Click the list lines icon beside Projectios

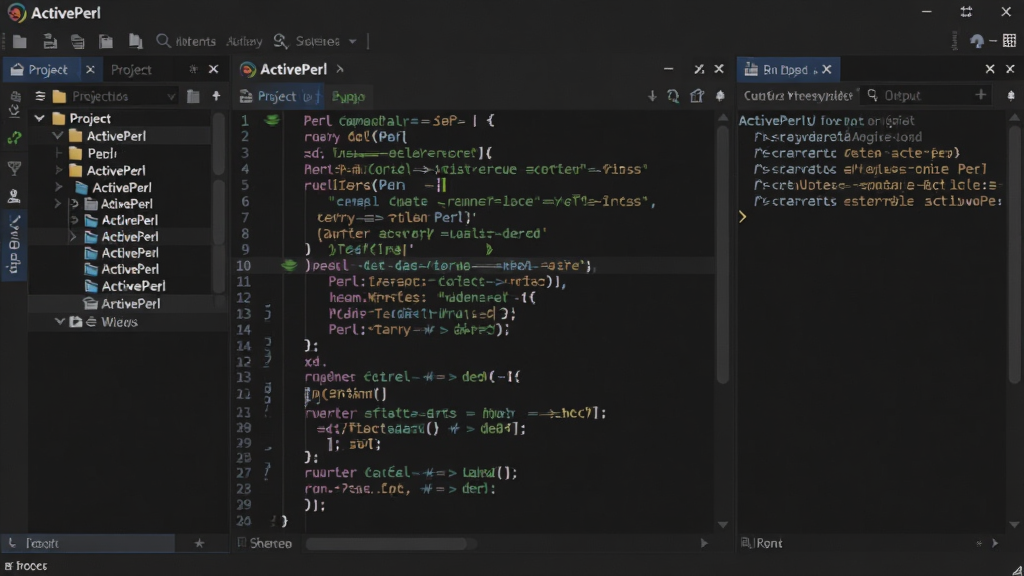point(40,97)
